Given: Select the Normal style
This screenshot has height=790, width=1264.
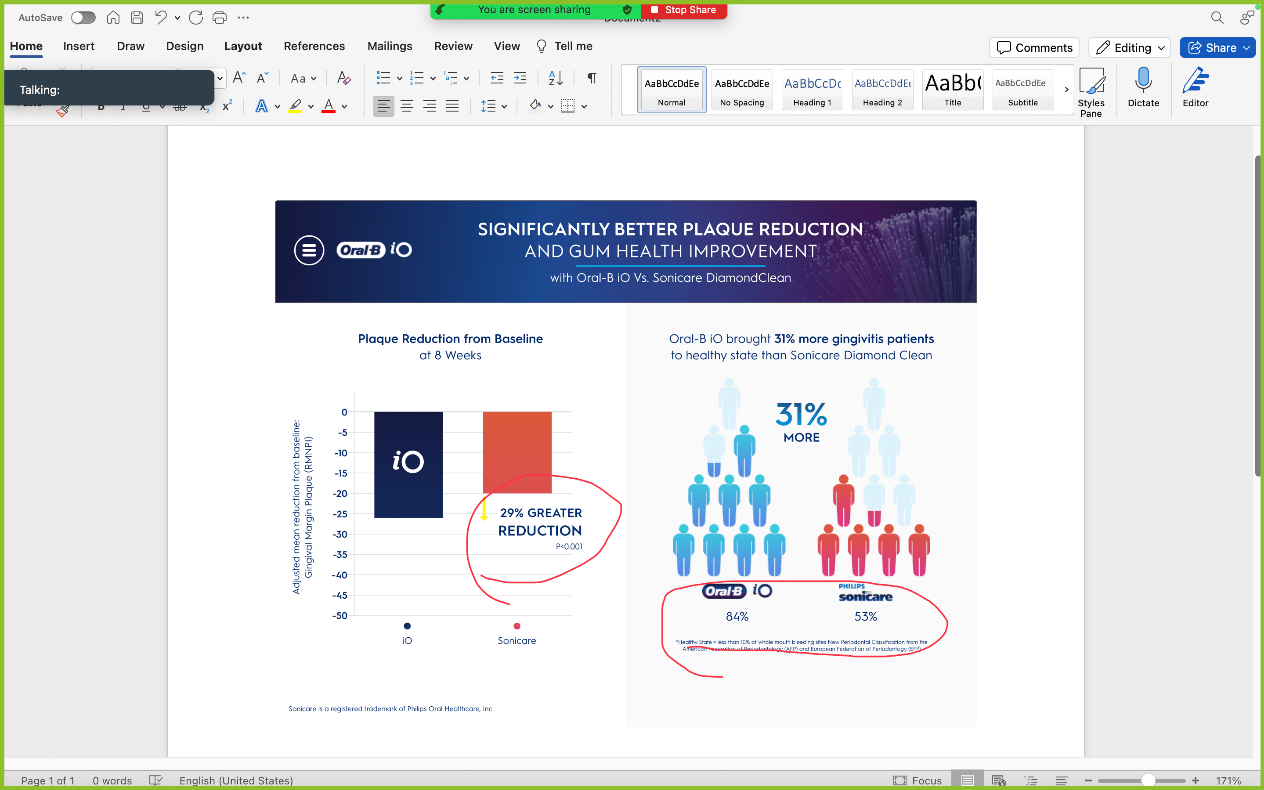Looking at the screenshot, I should (672, 90).
